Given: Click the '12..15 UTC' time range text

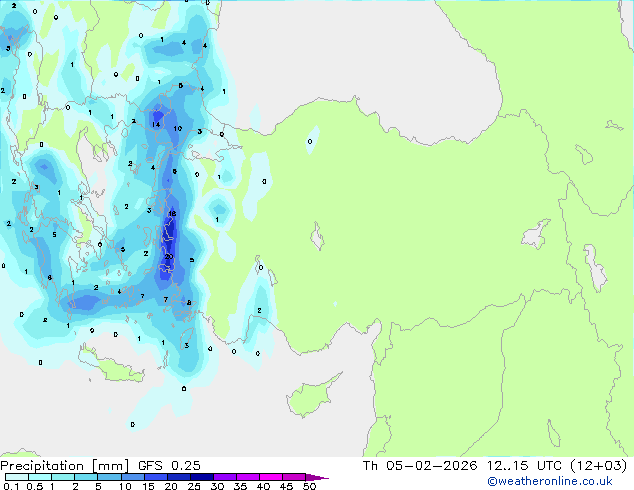Looking at the screenshot, I should coord(524,466).
